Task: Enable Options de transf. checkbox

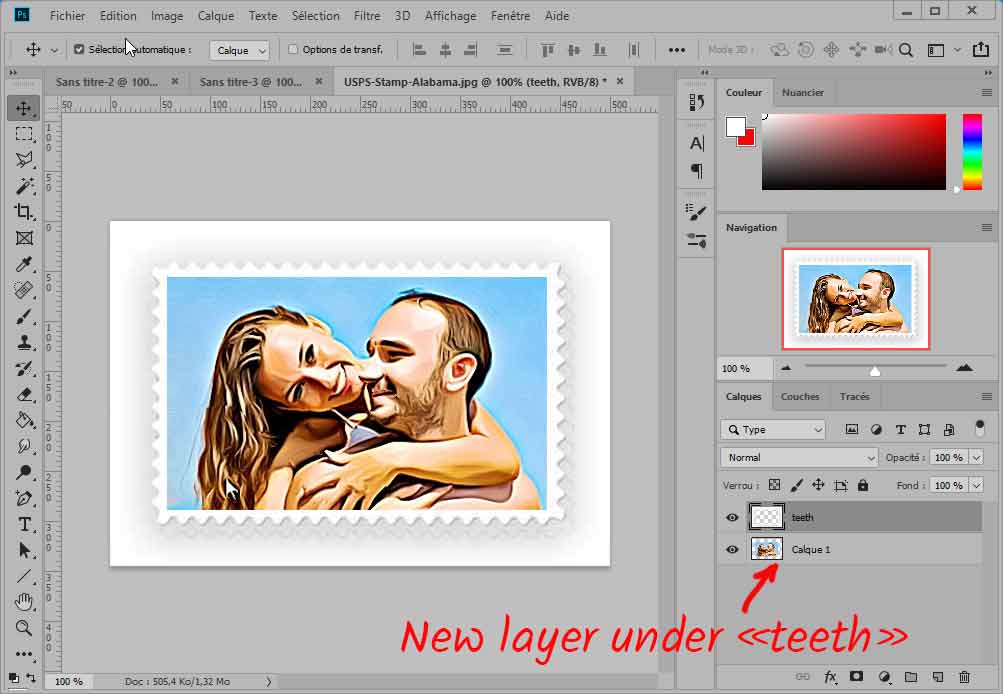Action: tap(293, 49)
